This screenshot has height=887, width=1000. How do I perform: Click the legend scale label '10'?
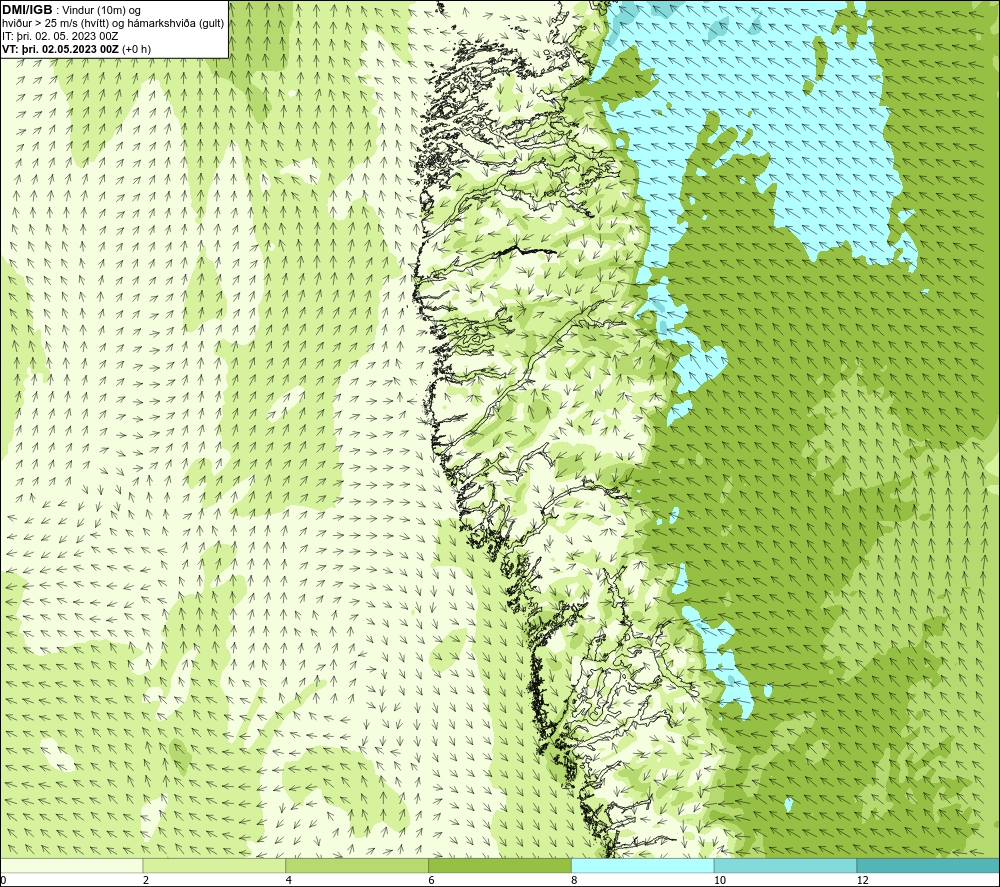[x=719, y=880]
